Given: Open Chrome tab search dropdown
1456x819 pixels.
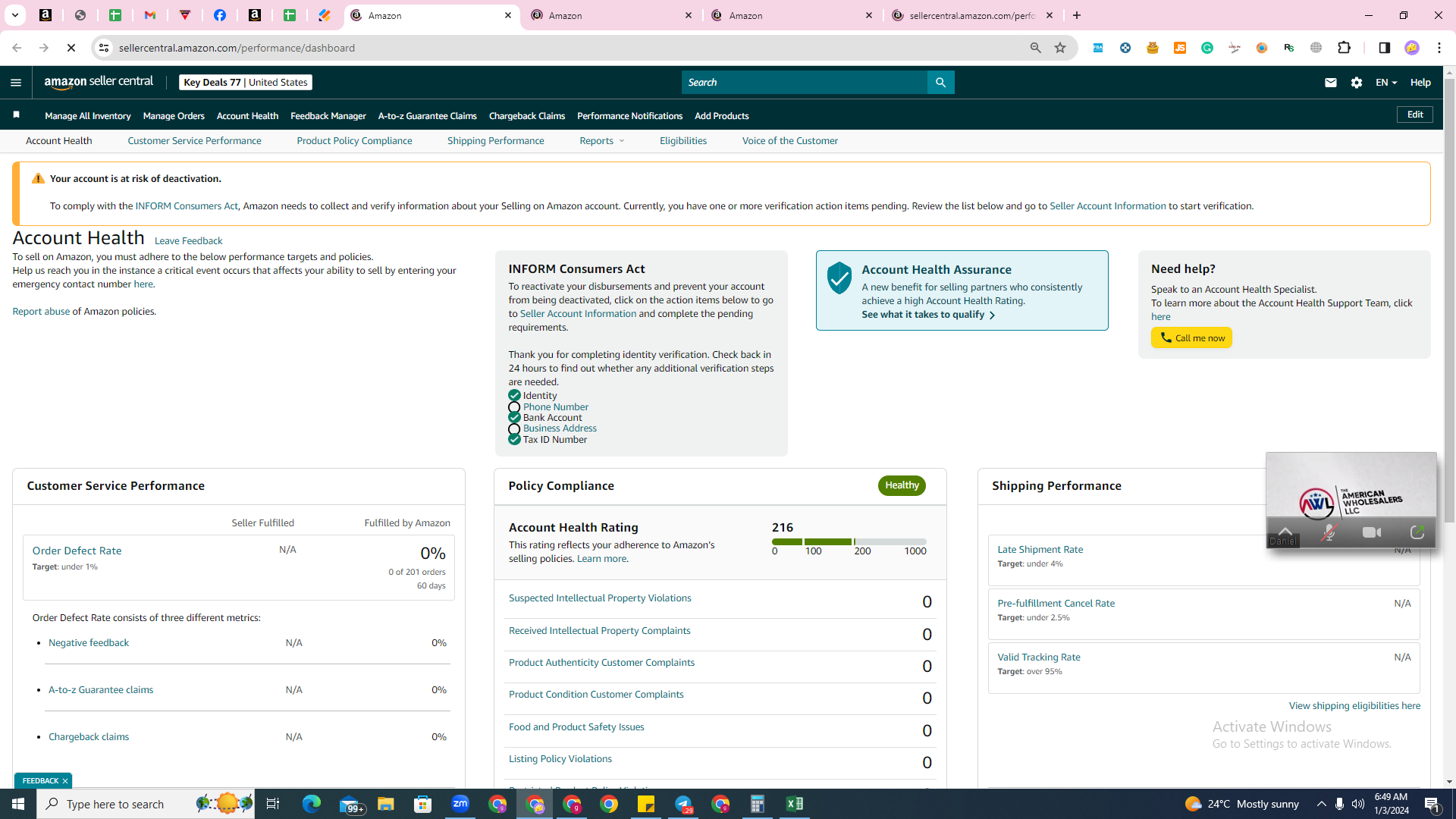Looking at the screenshot, I should point(14,15).
